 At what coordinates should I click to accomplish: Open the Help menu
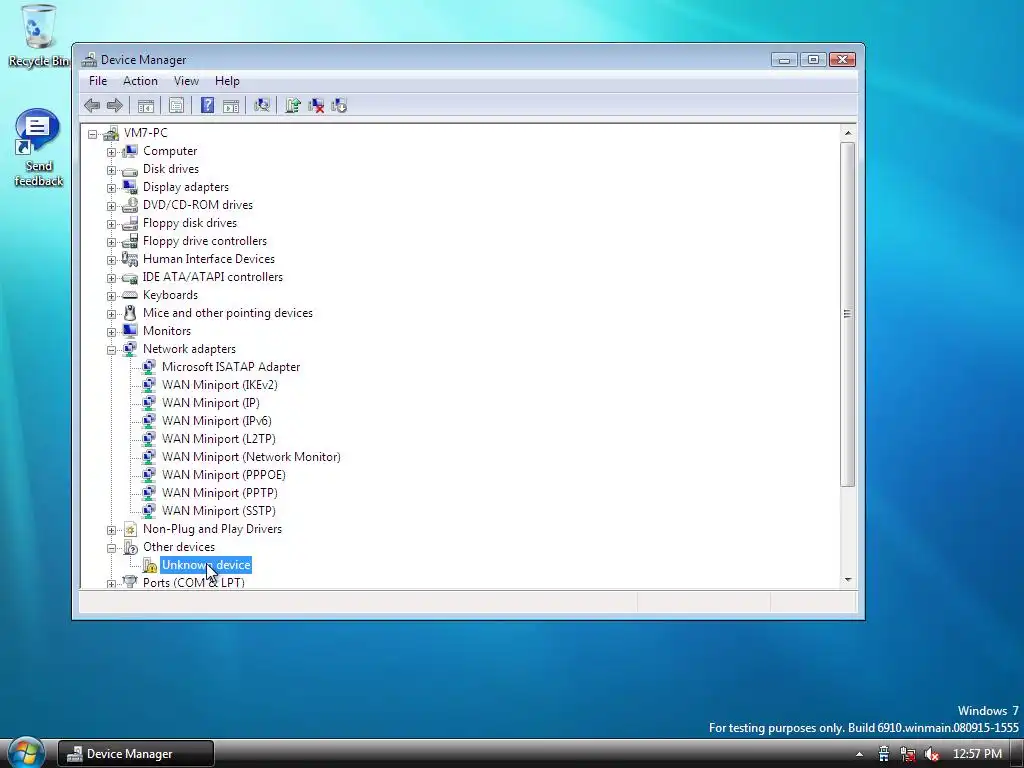point(227,81)
